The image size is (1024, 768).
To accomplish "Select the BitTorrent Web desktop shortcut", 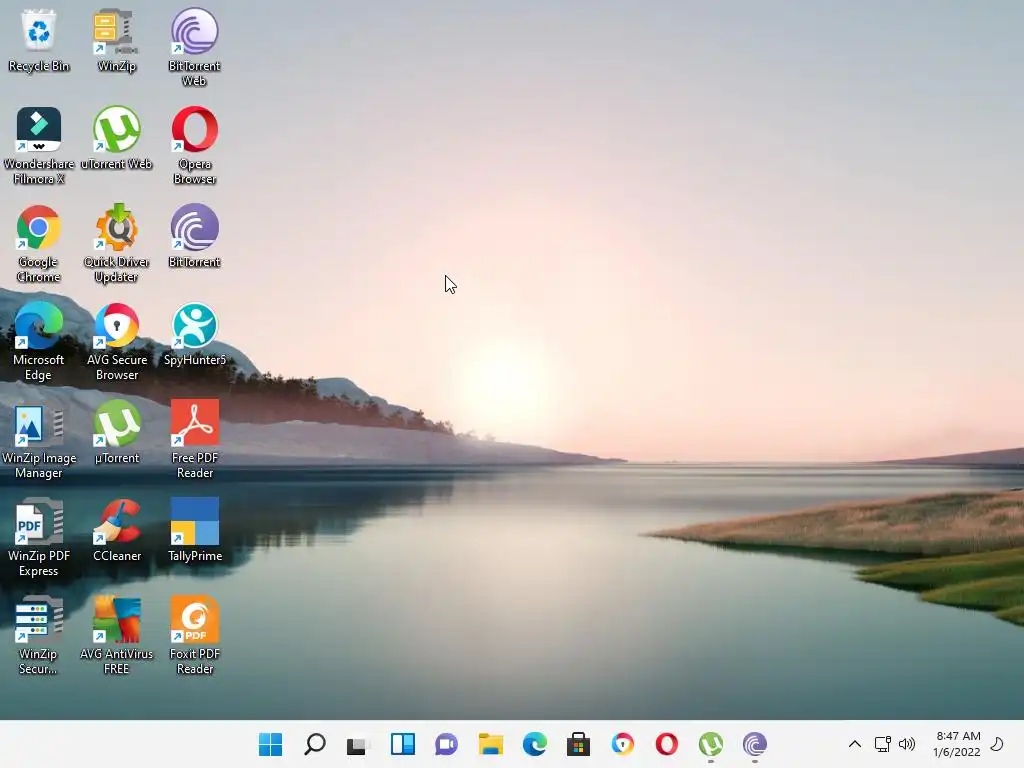I will (x=194, y=48).
